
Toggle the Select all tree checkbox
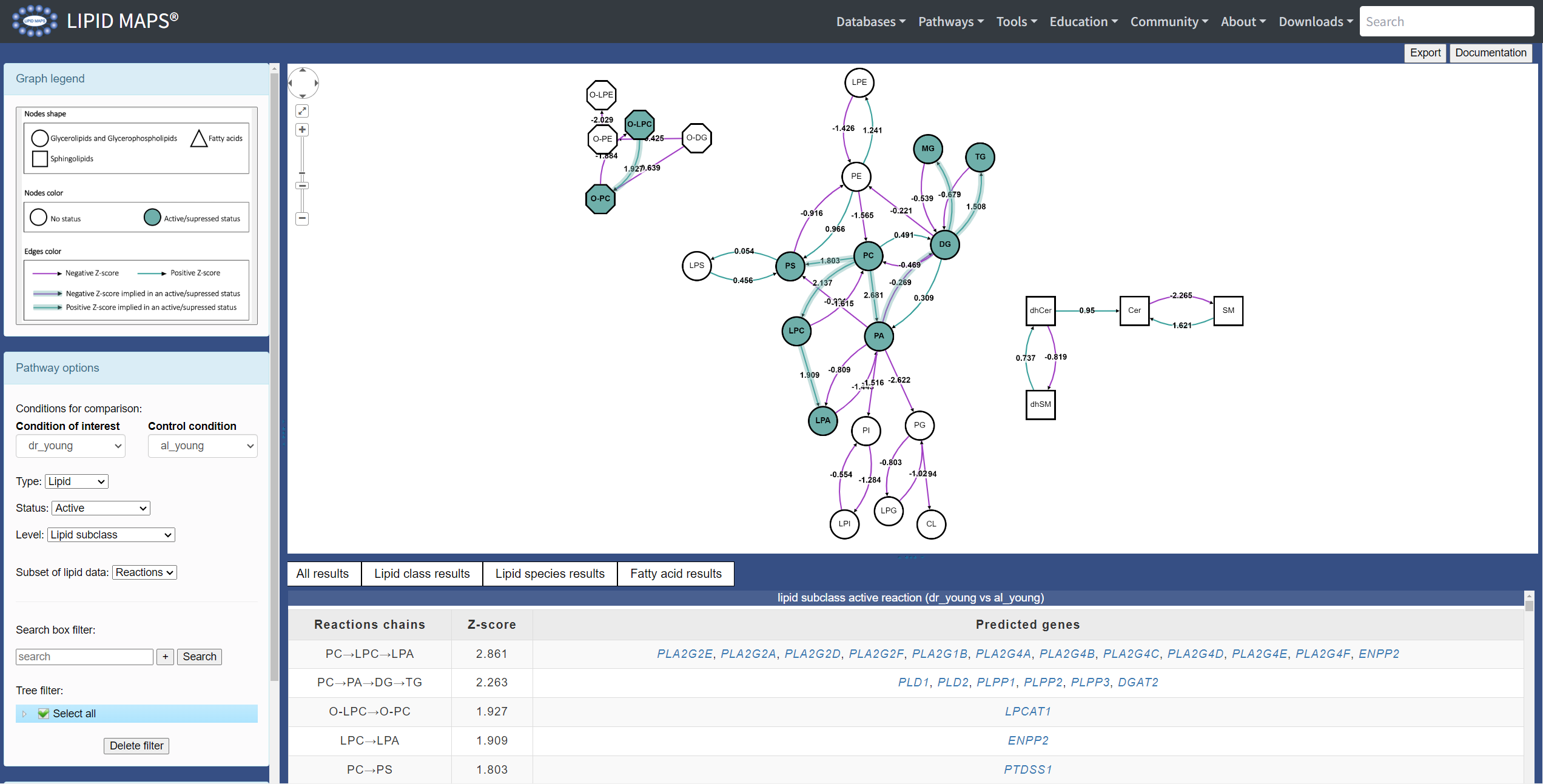point(43,713)
